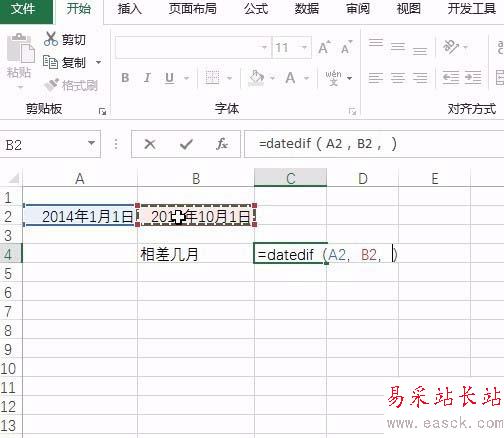The image size is (504, 438).
Task: Open the Fill Color dropdown arrow
Action: click(x=272, y=79)
